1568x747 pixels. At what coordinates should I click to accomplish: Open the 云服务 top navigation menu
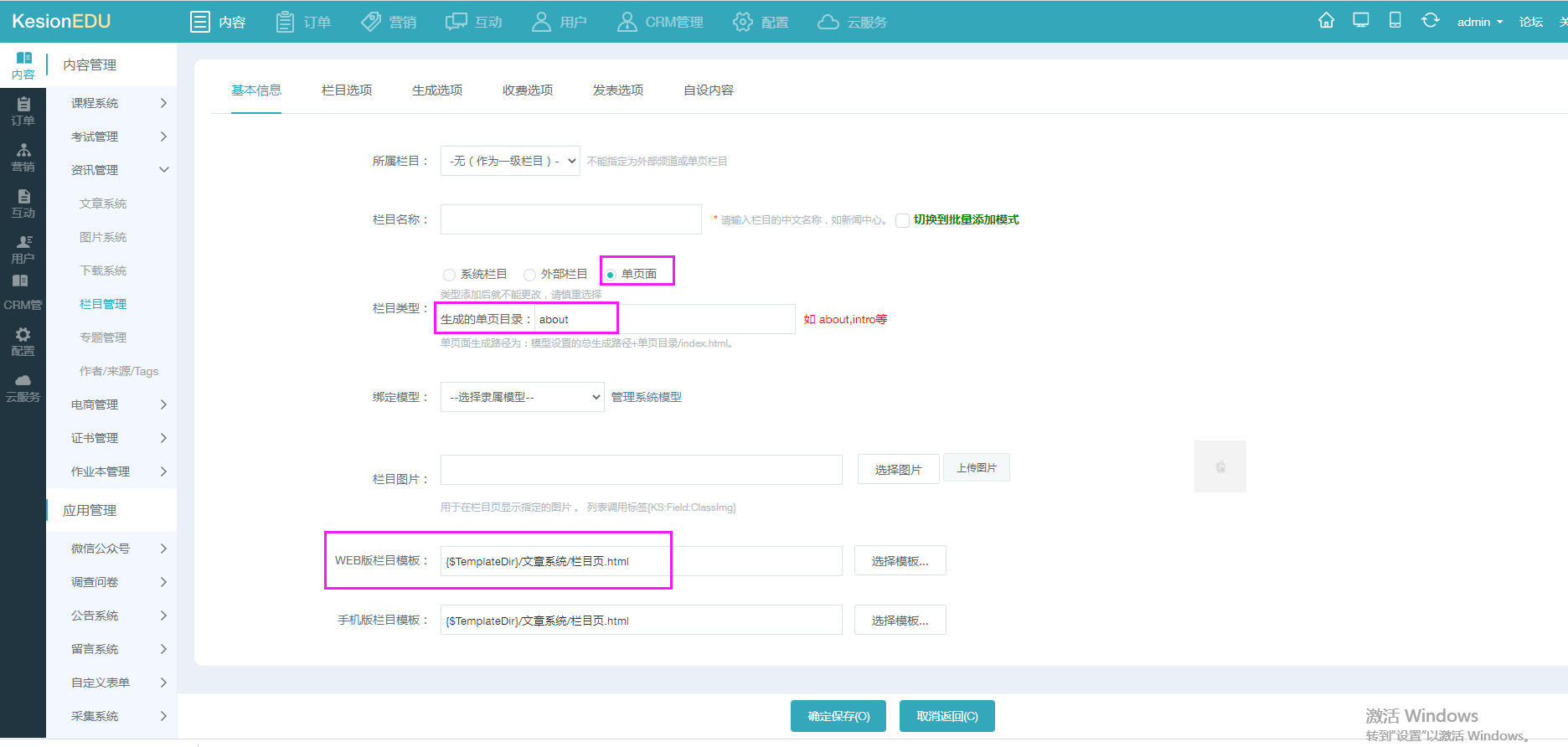pyautogui.click(x=852, y=22)
